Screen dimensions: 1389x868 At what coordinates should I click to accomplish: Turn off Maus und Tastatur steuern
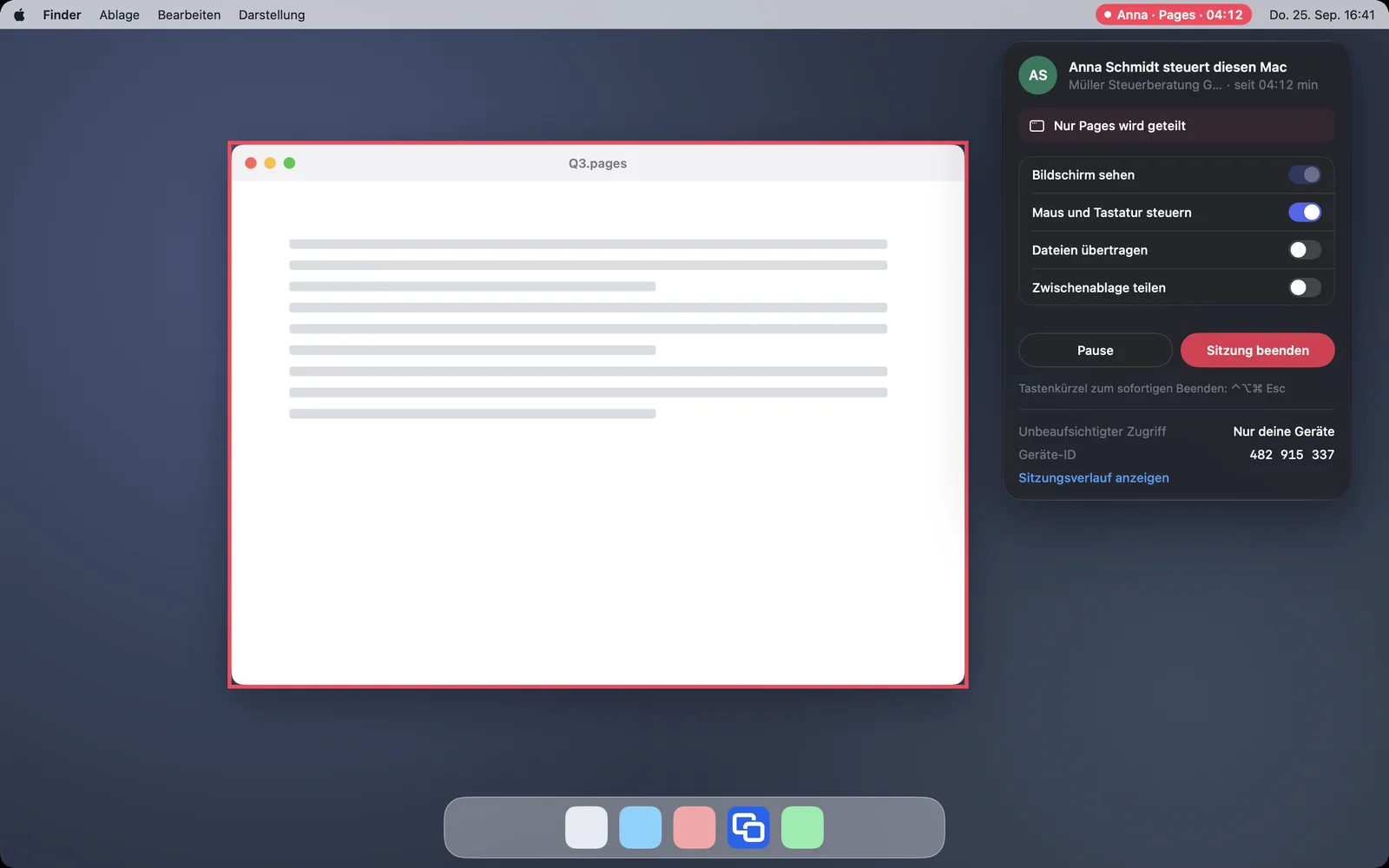1304,212
